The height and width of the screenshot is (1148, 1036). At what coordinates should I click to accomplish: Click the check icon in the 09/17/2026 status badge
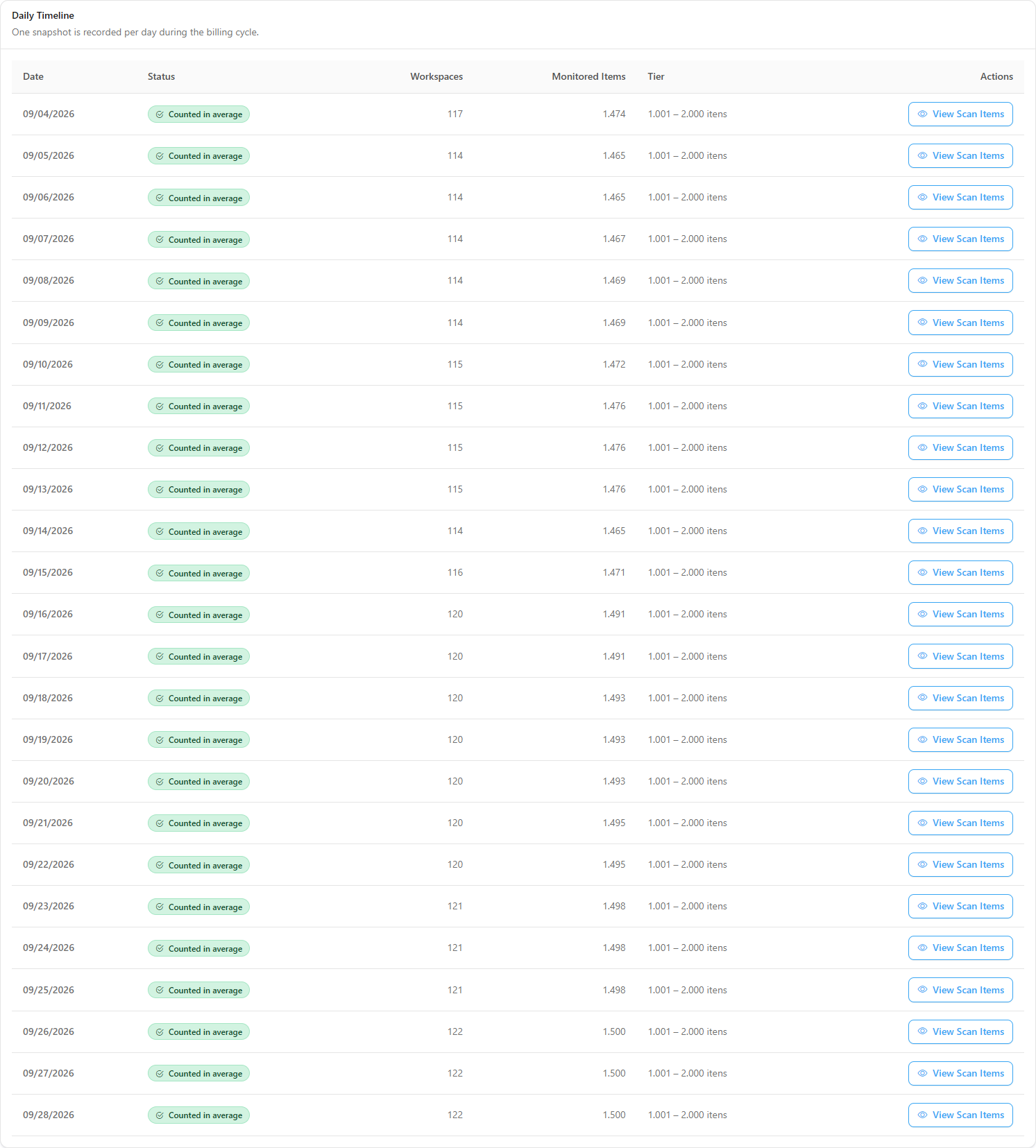160,656
